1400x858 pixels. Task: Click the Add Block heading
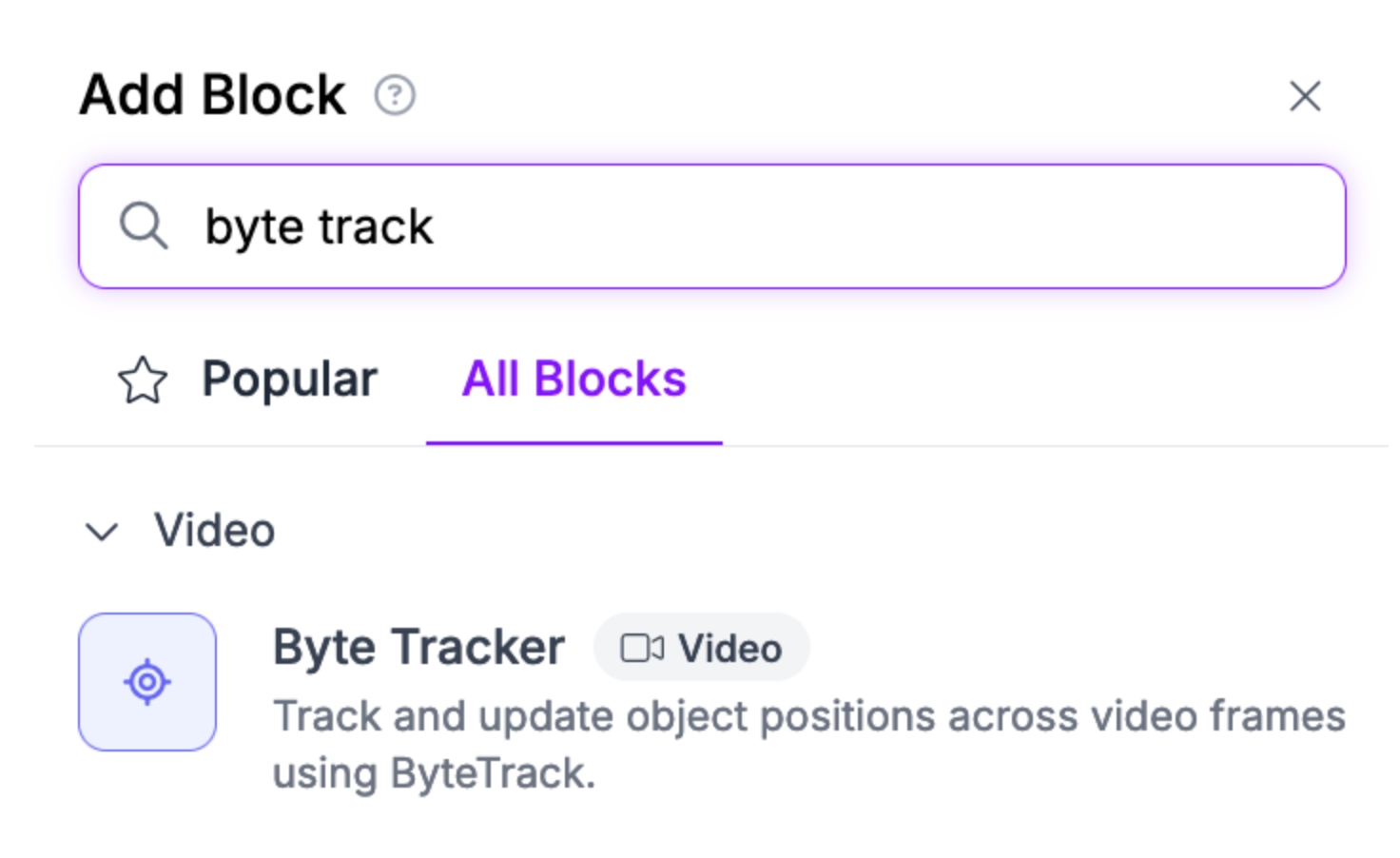213,95
